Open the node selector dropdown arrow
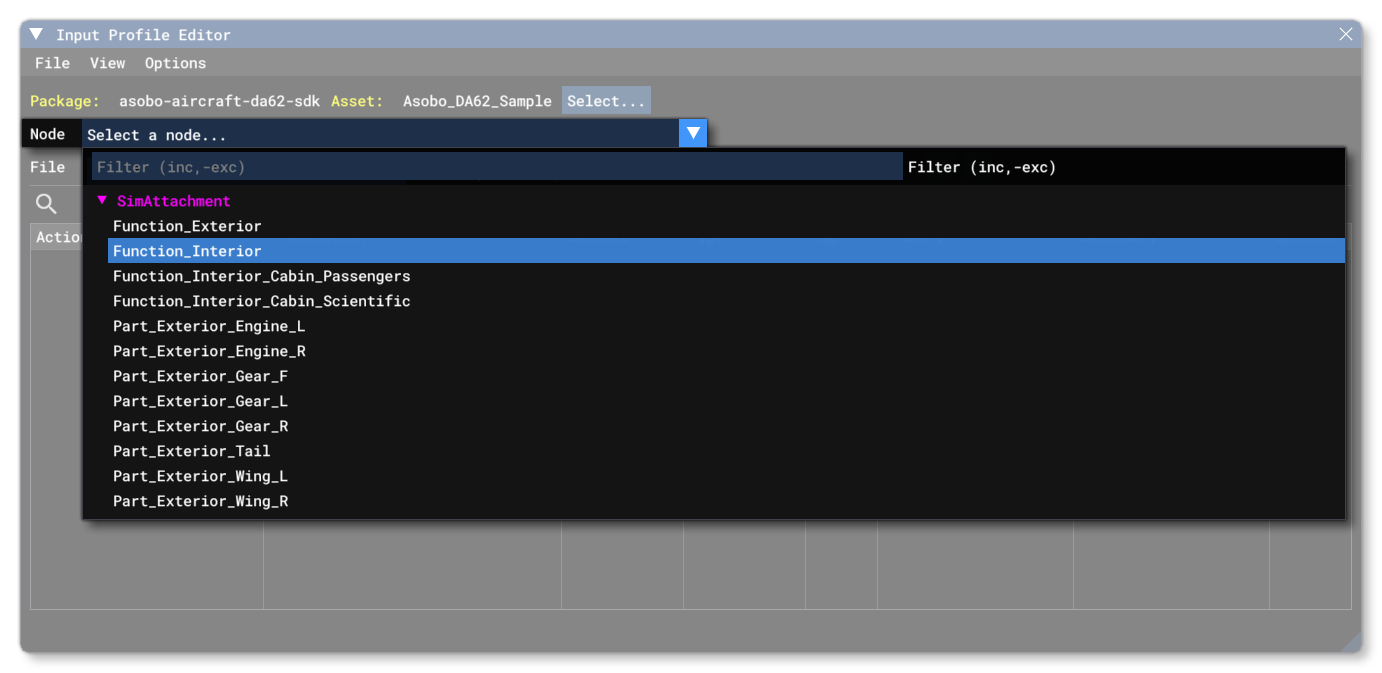1382x673 pixels. (x=692, y=132)
